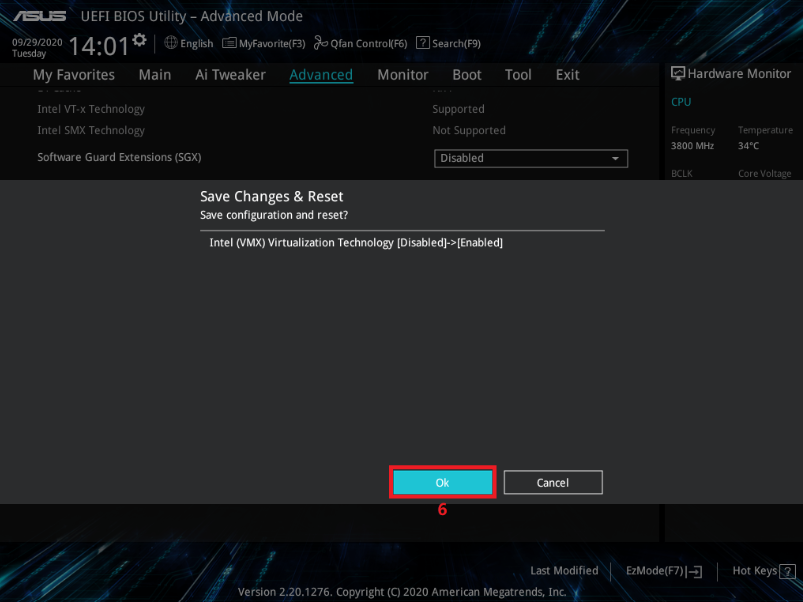This screenshot has width=803, height=602.
Task: Cancel the Save Changes prompt
Action: [552, 482]
